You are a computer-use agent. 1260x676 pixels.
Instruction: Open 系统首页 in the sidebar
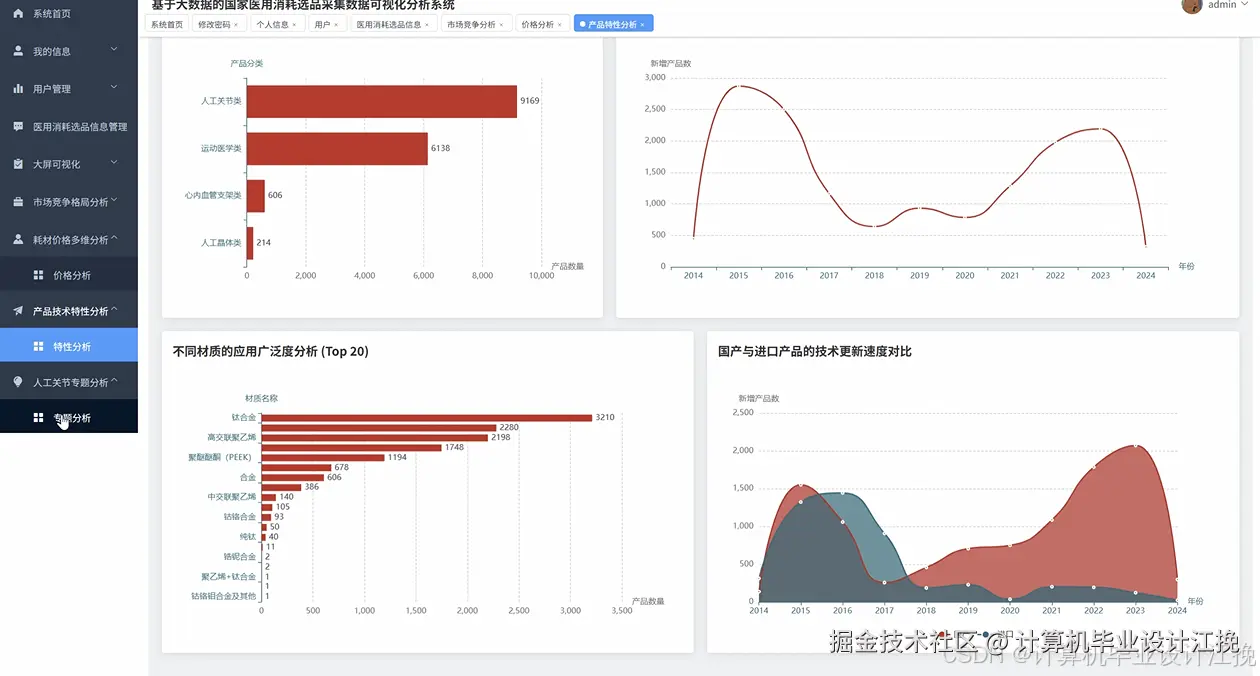(x=69, y=14)
